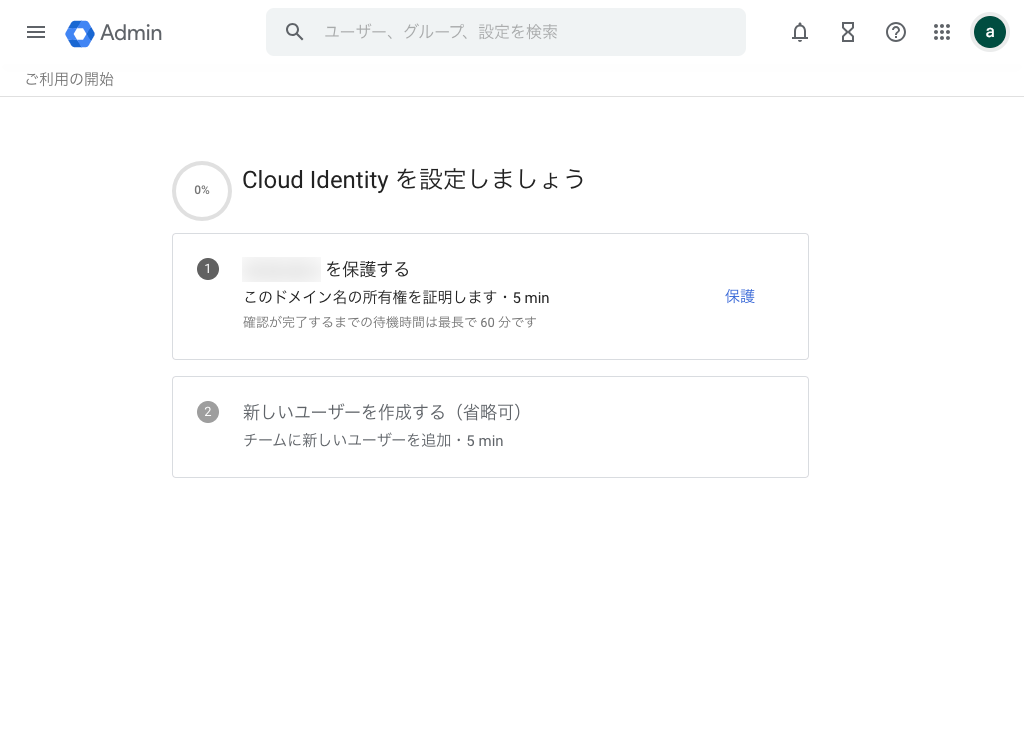Screen dimensions: 1024x754
Task: Click the 0% progress circle
Action: tap(202, 190)
